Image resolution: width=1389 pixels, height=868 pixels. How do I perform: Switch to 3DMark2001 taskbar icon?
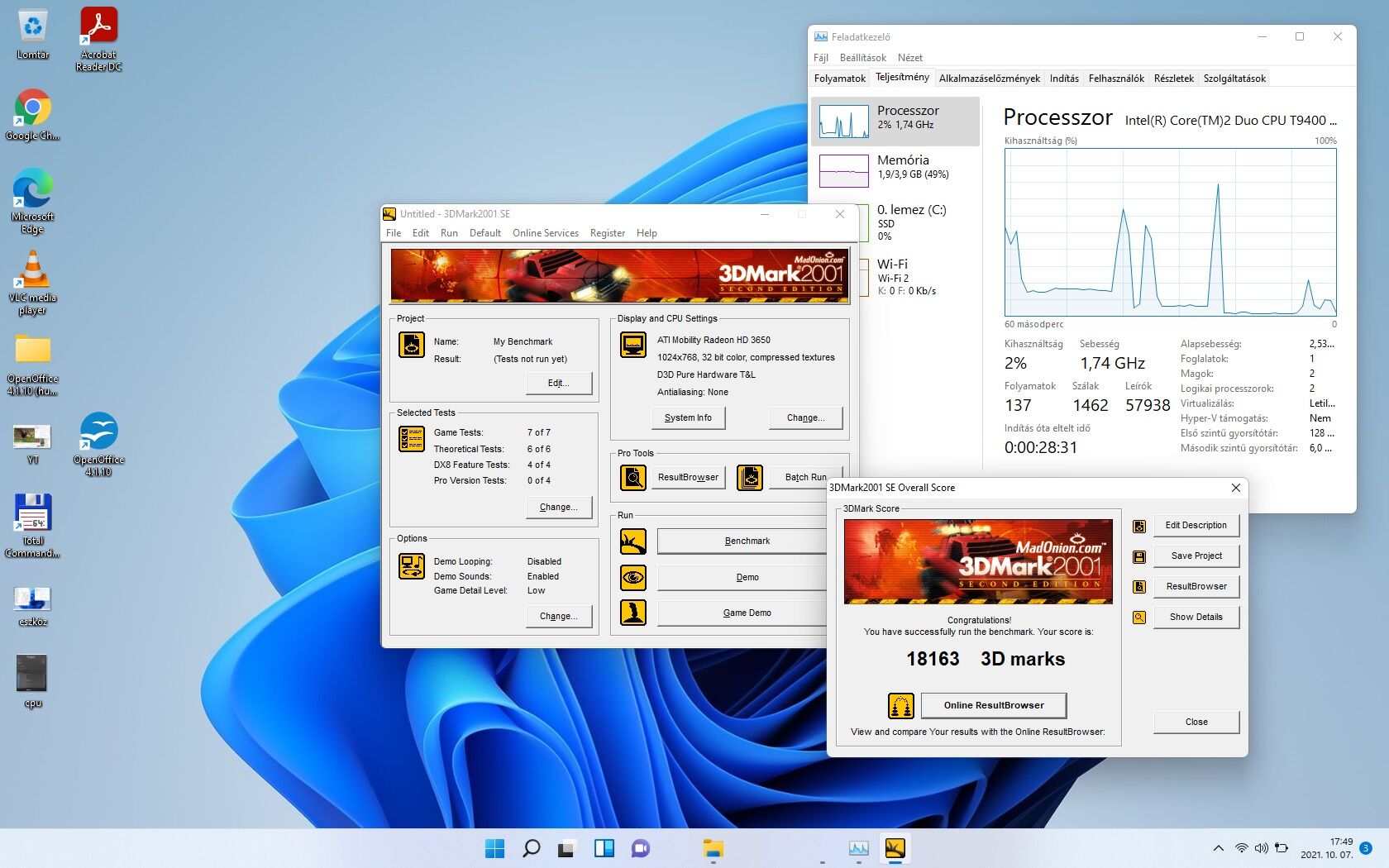pos(895,848)
